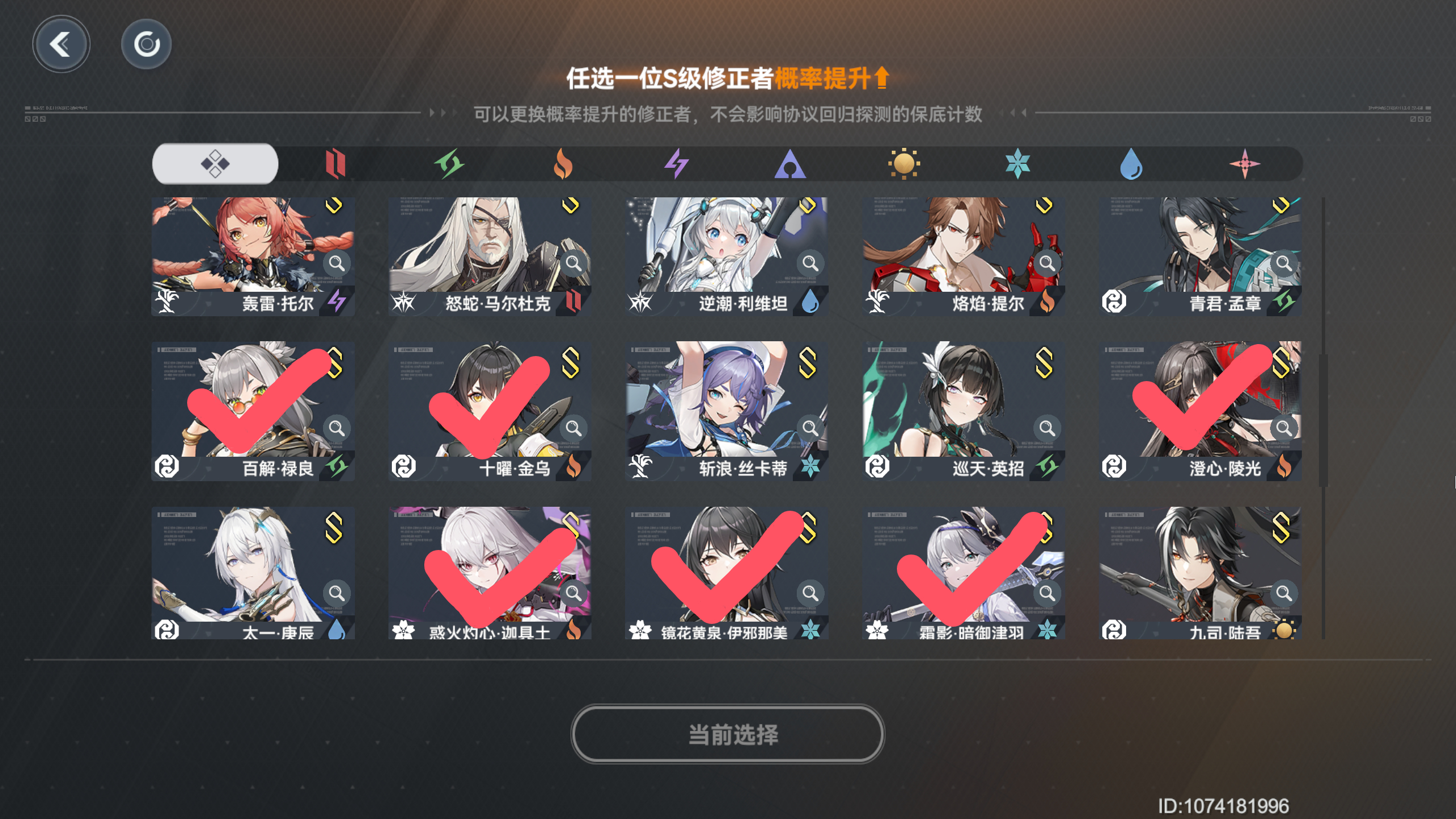
Task: Click the circular refresh icon
Action: 147,44
